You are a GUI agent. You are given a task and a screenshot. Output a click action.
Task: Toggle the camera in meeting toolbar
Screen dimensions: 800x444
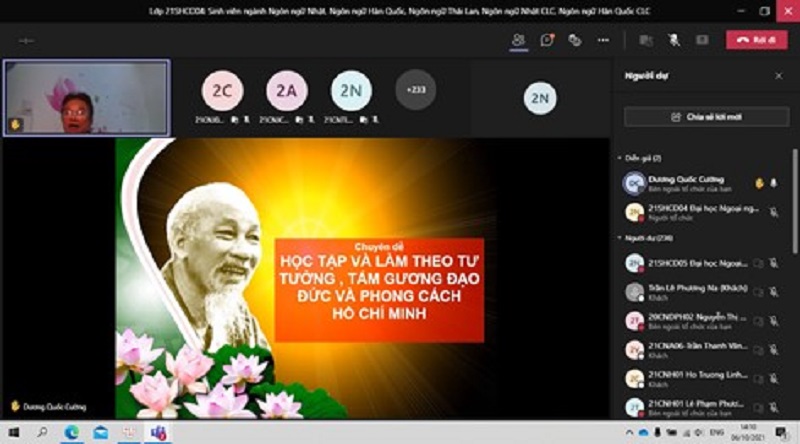click(646, 40)
